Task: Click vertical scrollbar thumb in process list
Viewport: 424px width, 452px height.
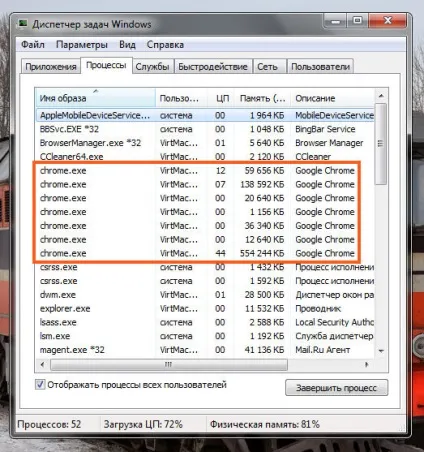Action: pyautogui.click(x=381, y=144)
